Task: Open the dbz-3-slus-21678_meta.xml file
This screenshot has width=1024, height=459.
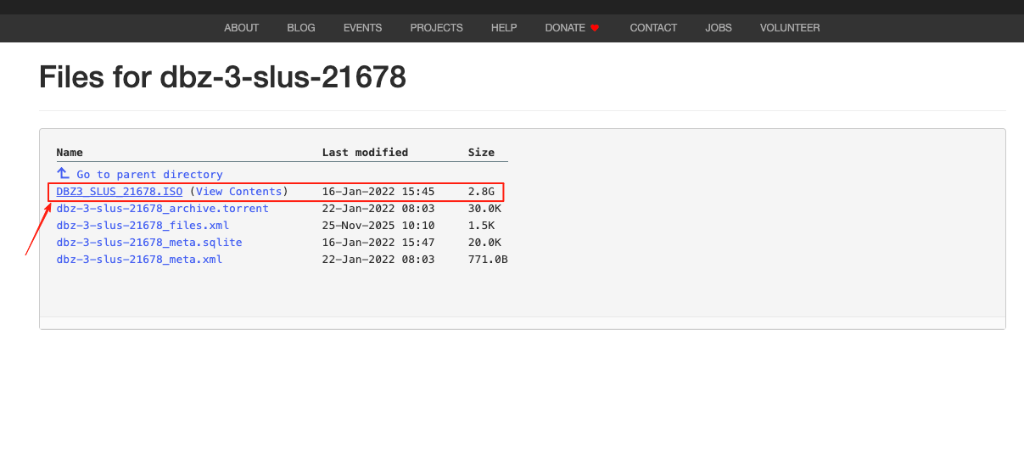Action: (140, 259)
